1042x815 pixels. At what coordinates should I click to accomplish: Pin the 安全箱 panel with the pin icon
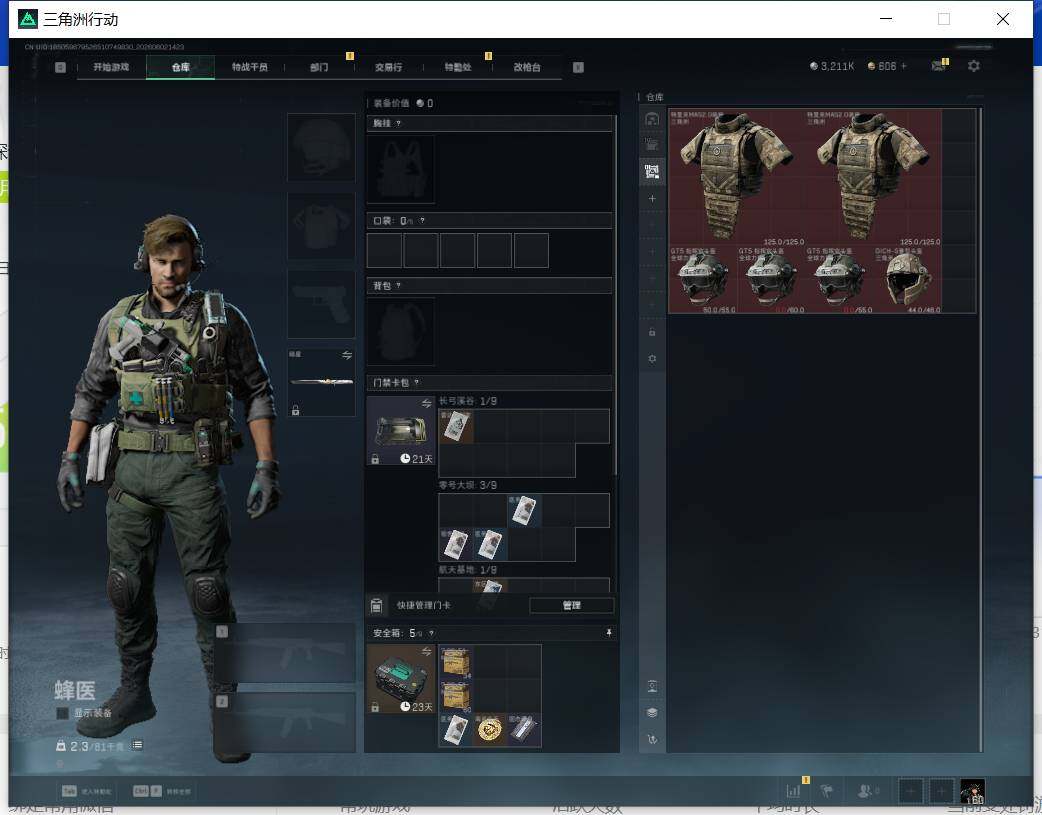click(x=609, y=633)
